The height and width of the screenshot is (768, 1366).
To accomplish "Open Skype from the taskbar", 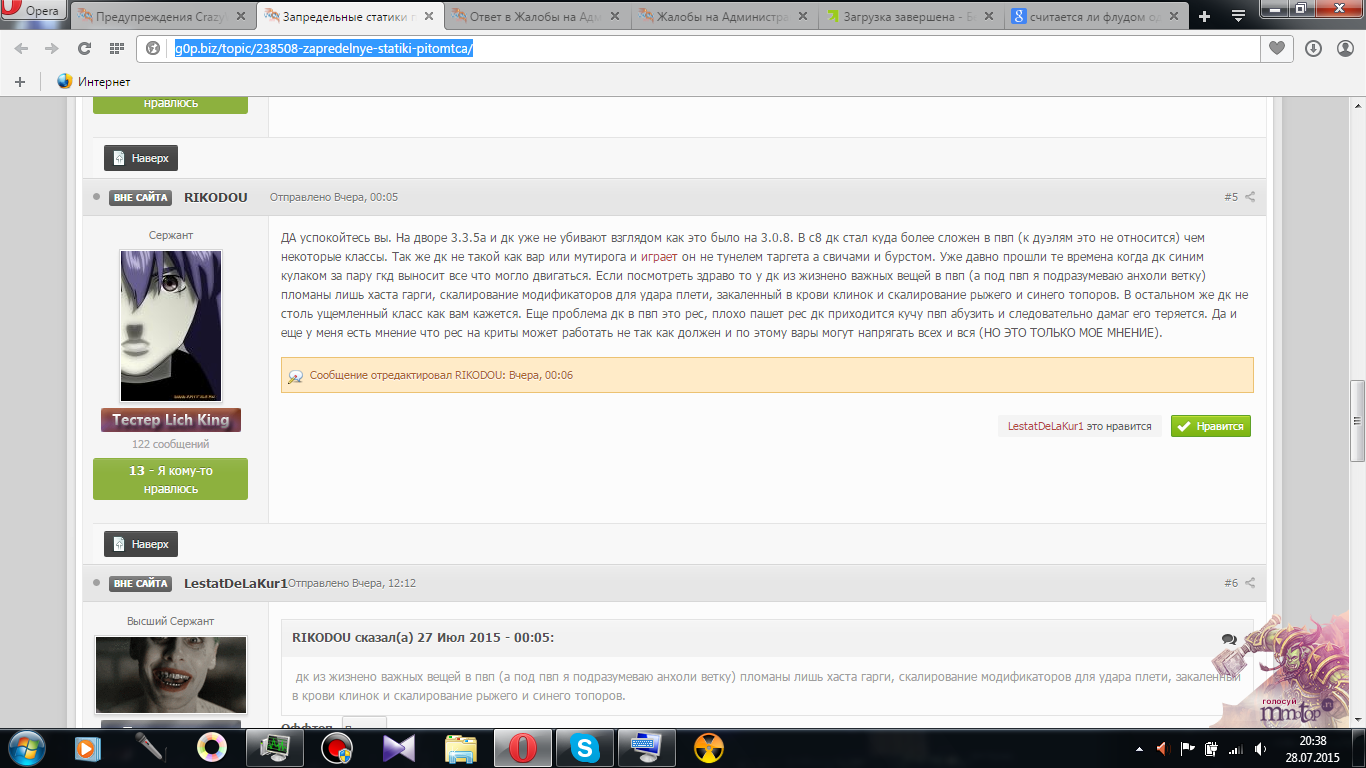I will tap(583, 746).
